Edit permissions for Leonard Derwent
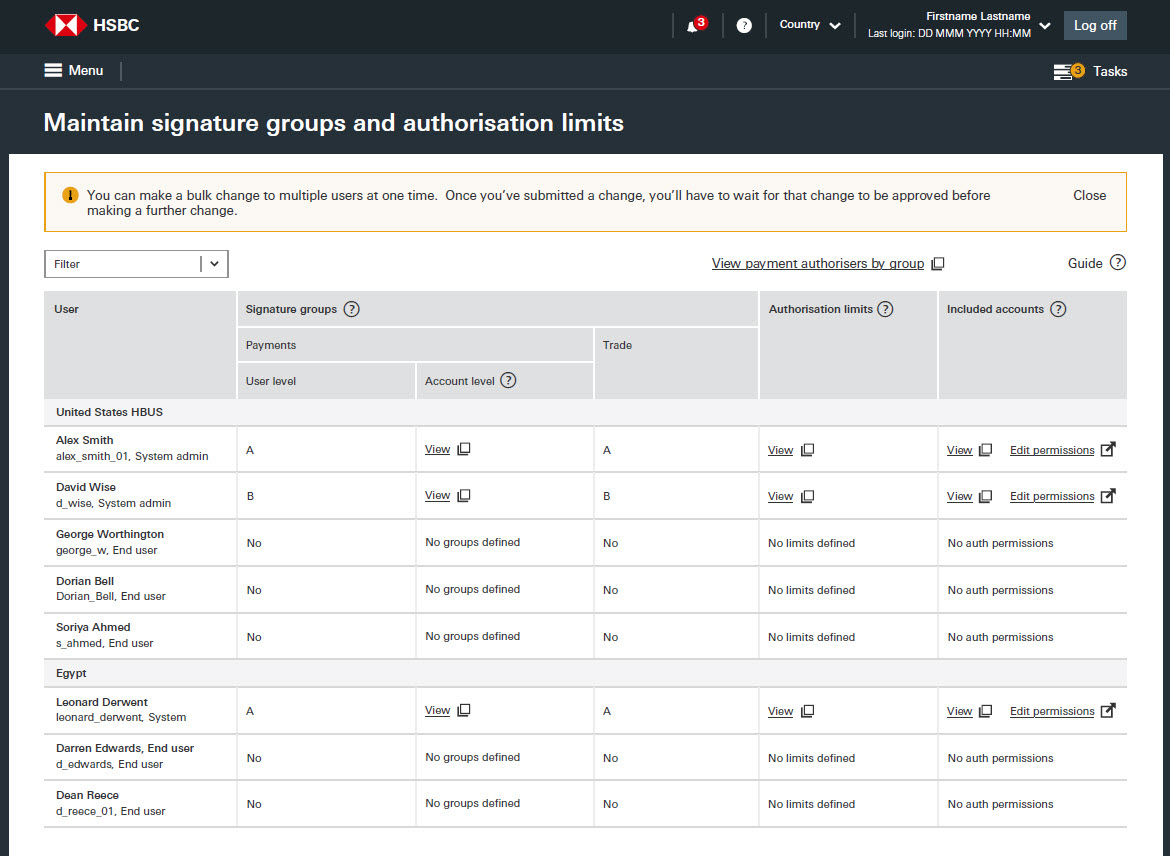Screen dimensions: 1170x856 [x=1052, y=711]
